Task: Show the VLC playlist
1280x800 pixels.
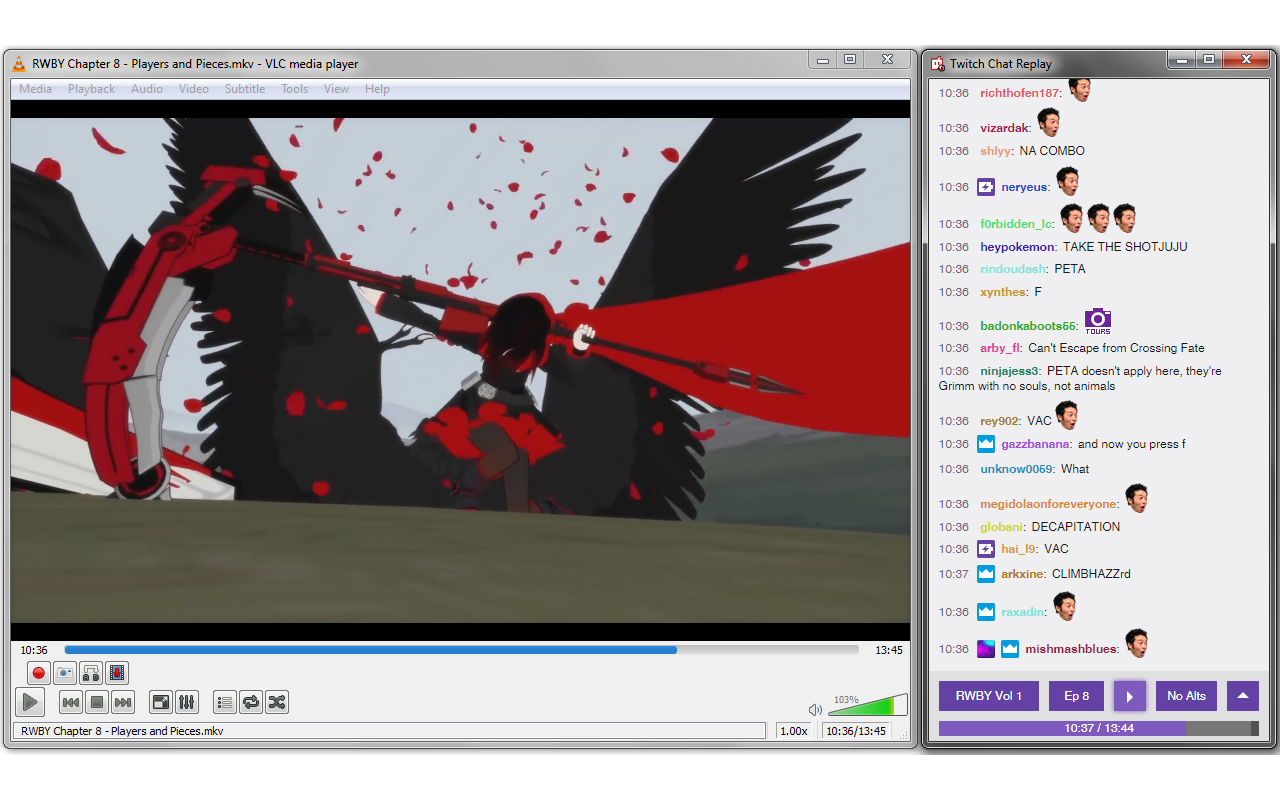Action: point(225,702)
